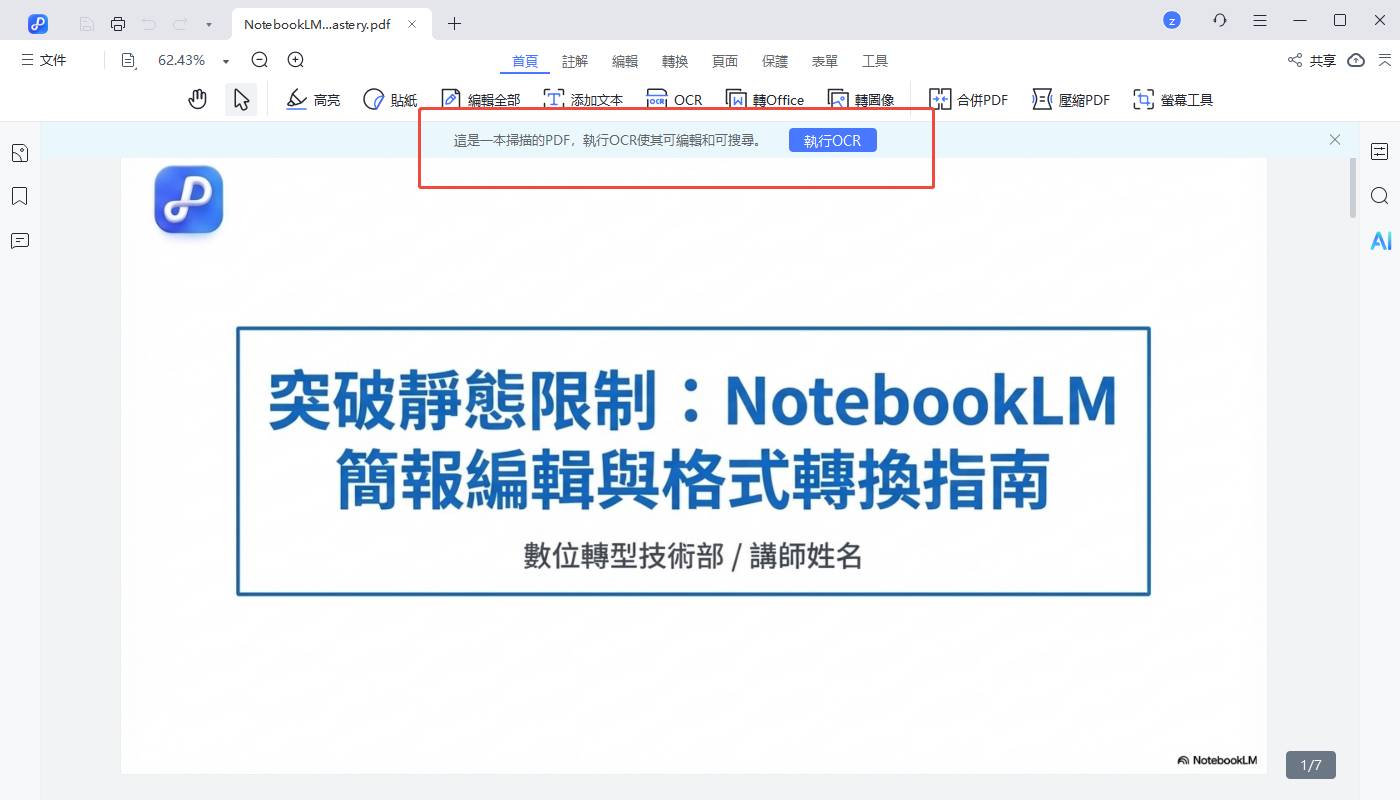1400x800 pixels.
Task: Open the 壓縮PDF tool
Action: 1070,99
